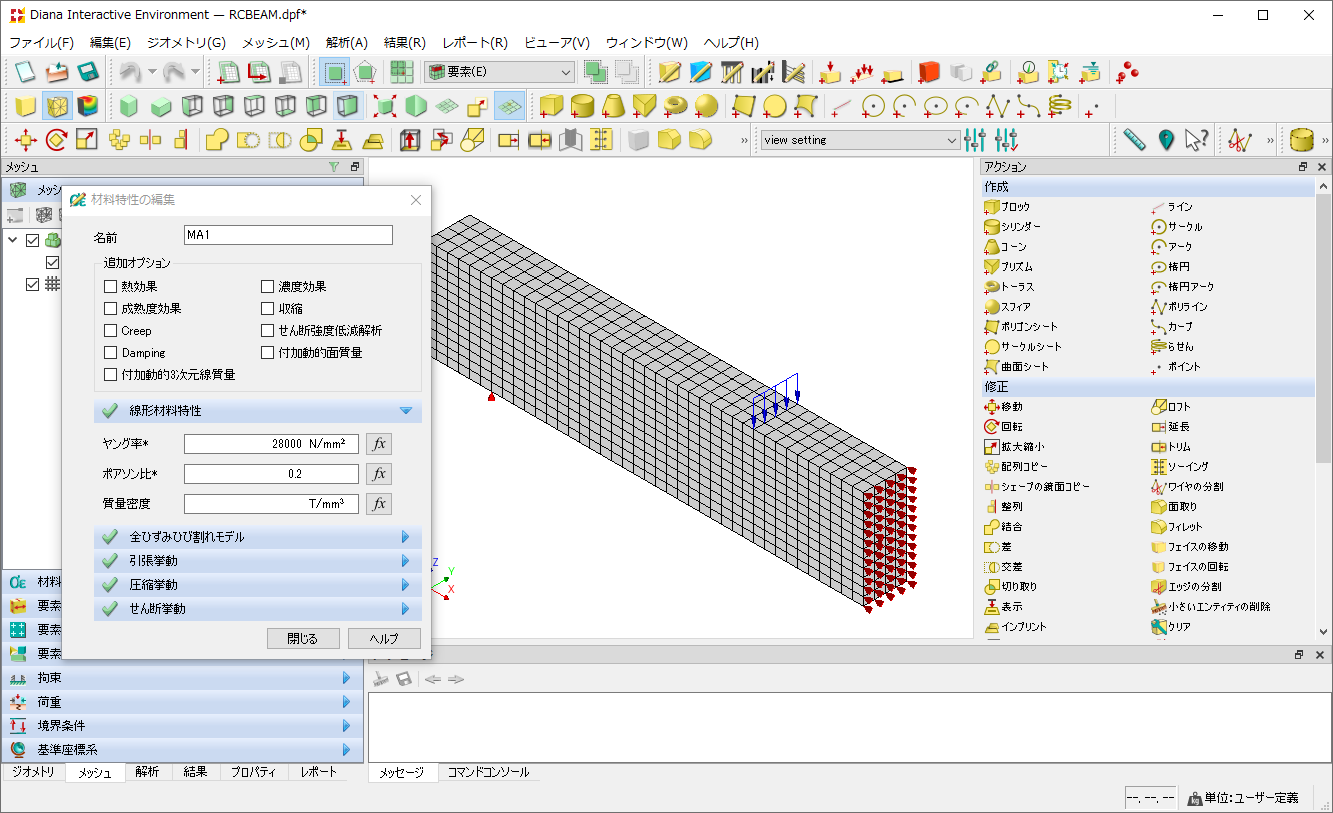Click the fx button beside Poisson ratio

click(378, 474)
